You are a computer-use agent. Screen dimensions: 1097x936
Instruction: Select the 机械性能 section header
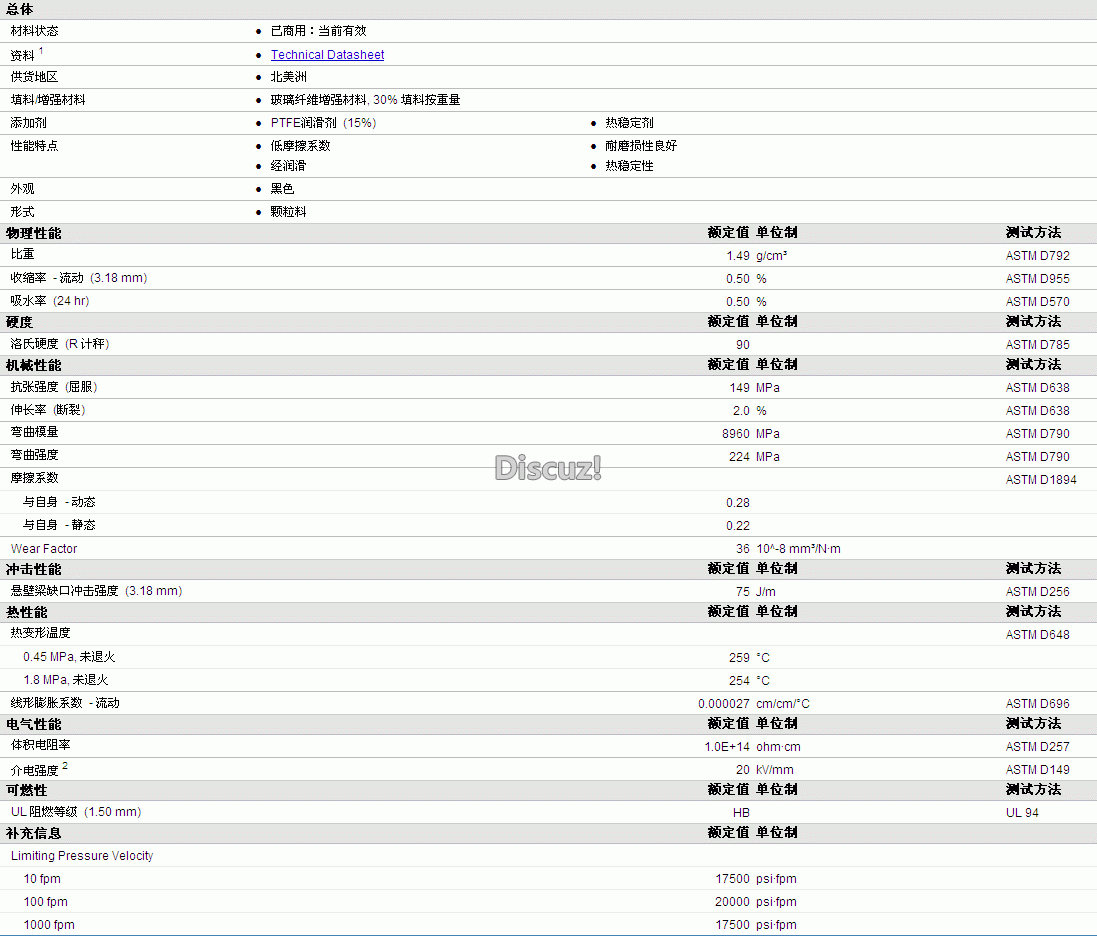[x=33, y=365]
